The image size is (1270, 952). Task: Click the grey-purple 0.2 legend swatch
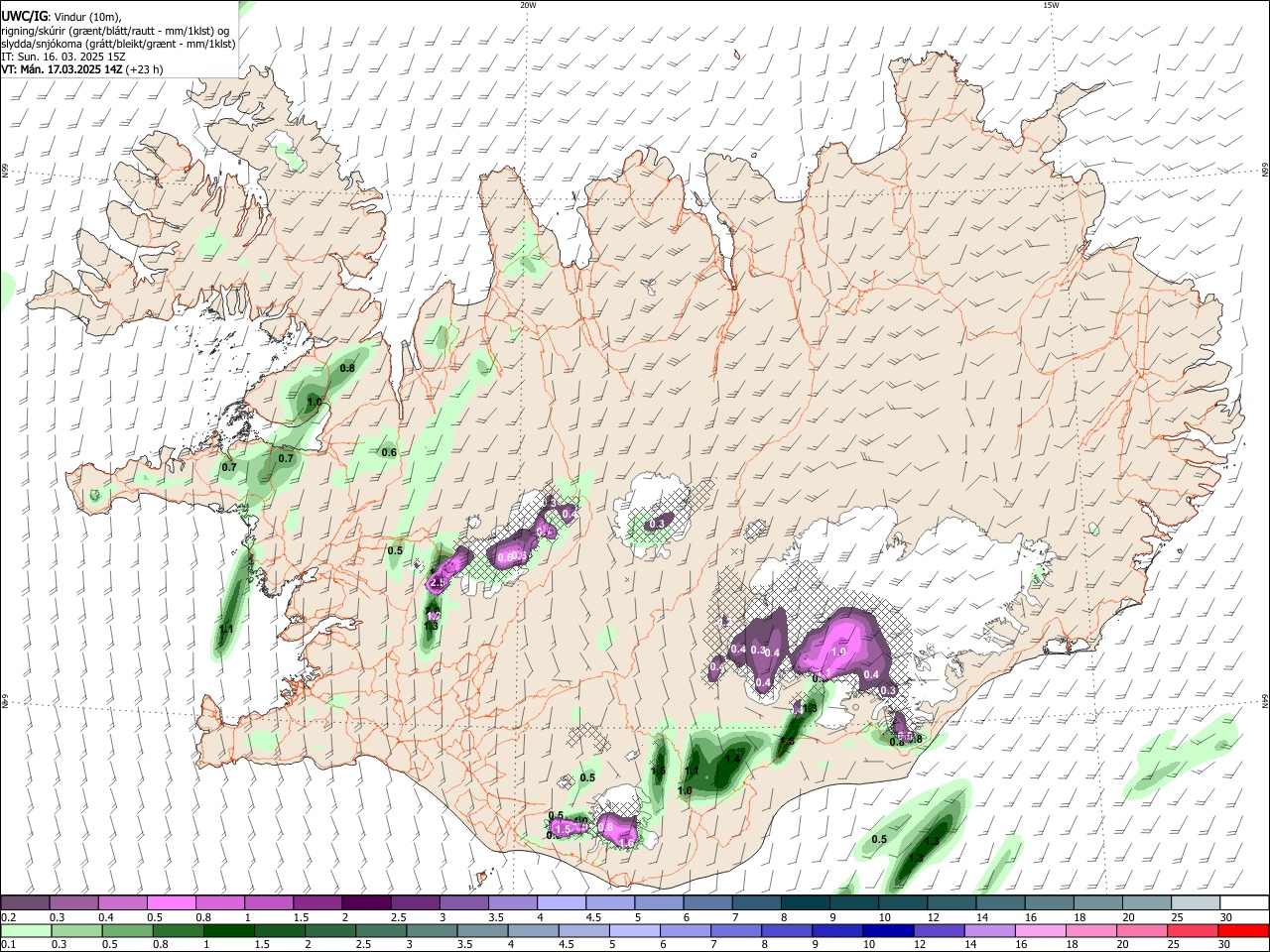25,903
